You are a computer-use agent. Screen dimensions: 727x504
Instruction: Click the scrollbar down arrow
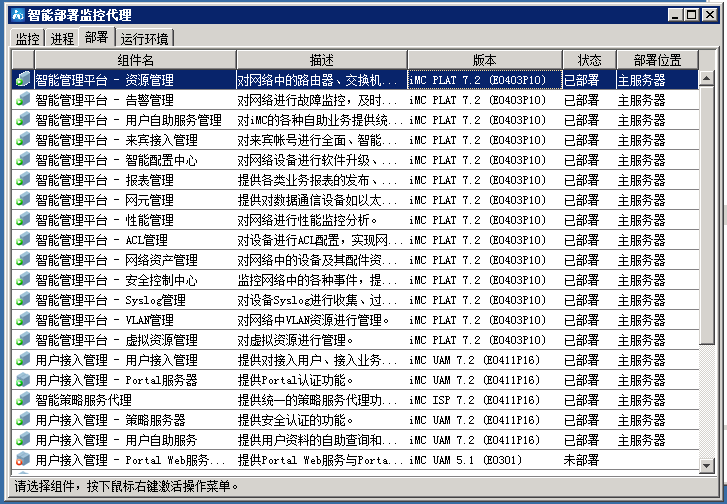click(706, 465)
